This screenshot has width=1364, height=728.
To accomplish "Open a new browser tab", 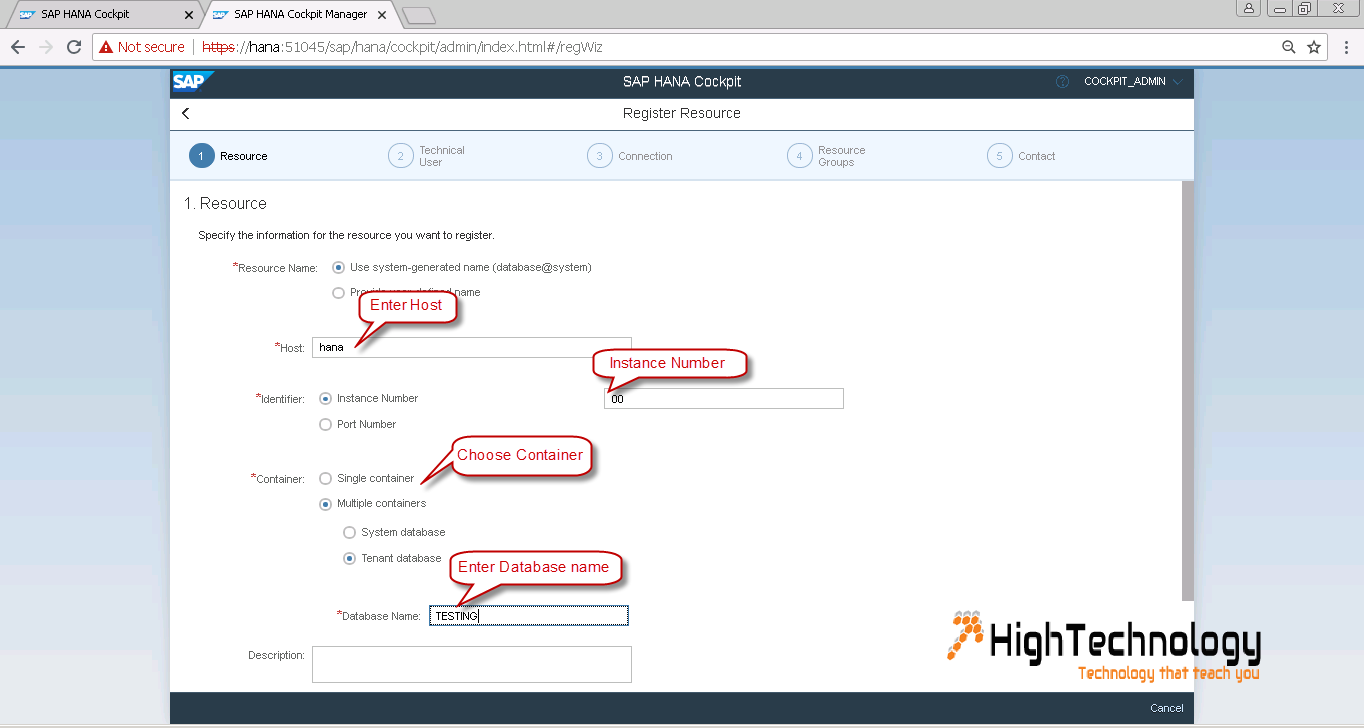I will (x=419, y=15).
